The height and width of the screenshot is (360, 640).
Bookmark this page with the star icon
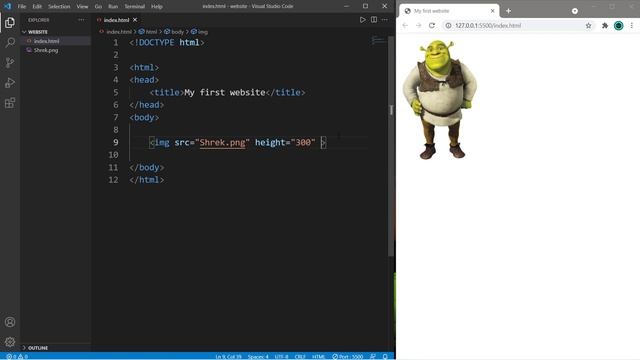(589, 25)
